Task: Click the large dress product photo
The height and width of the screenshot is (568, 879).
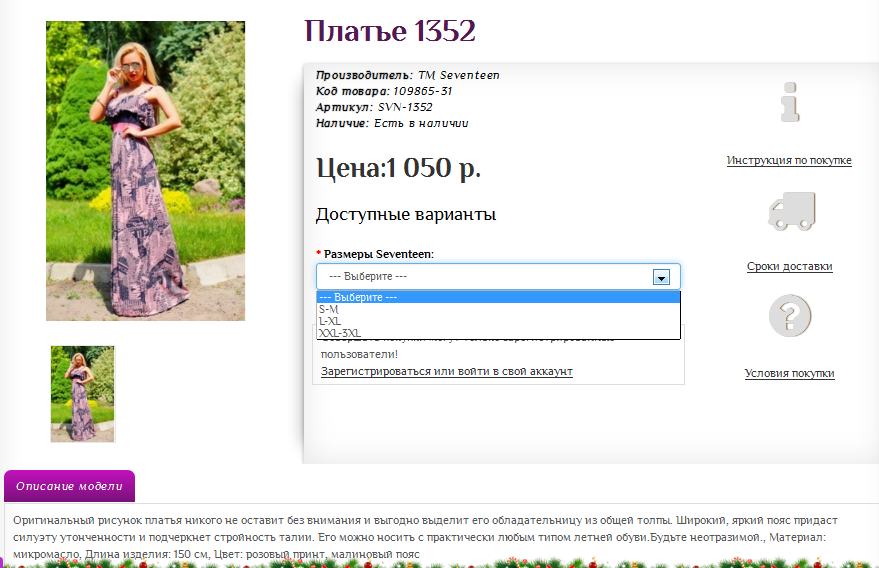Action: [145, 171]
